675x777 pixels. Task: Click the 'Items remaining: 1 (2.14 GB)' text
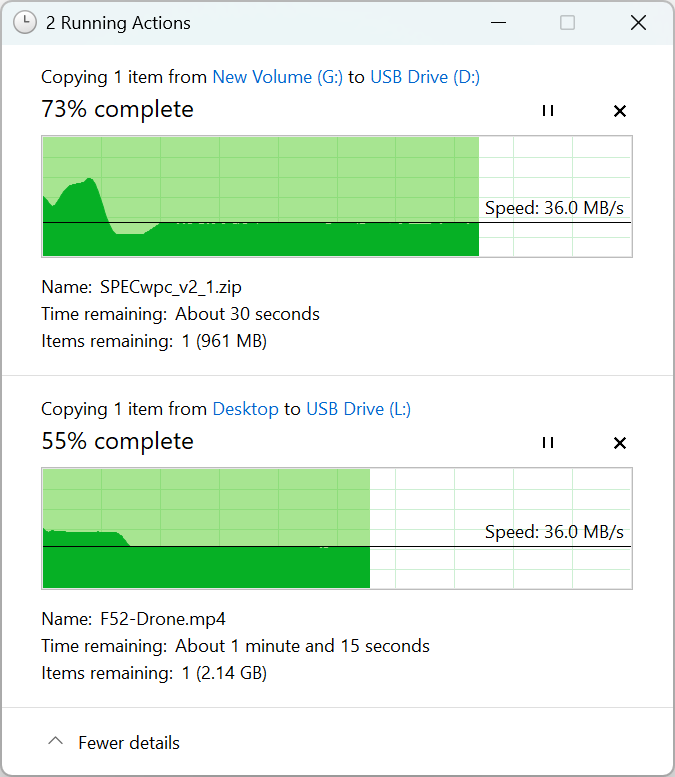pyautogui.click(x=154, y=673)
